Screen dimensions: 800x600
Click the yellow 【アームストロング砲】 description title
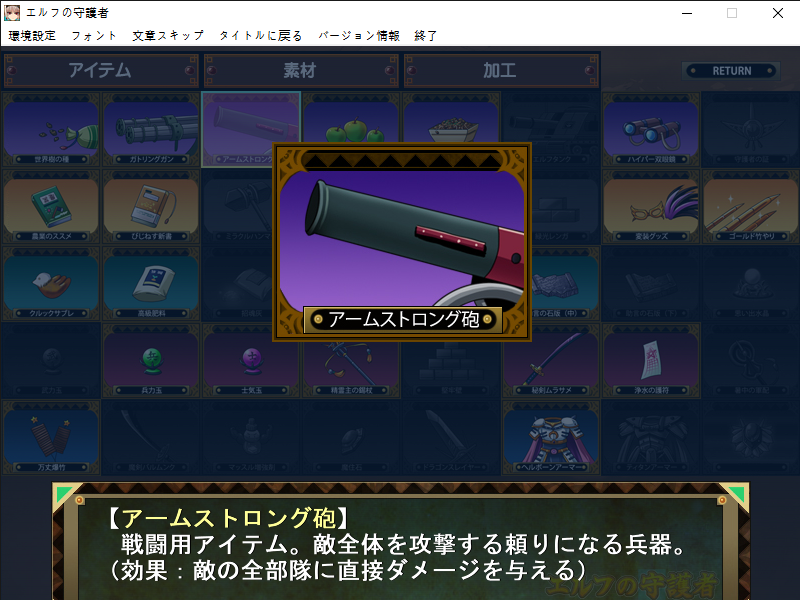coord(229,518)
